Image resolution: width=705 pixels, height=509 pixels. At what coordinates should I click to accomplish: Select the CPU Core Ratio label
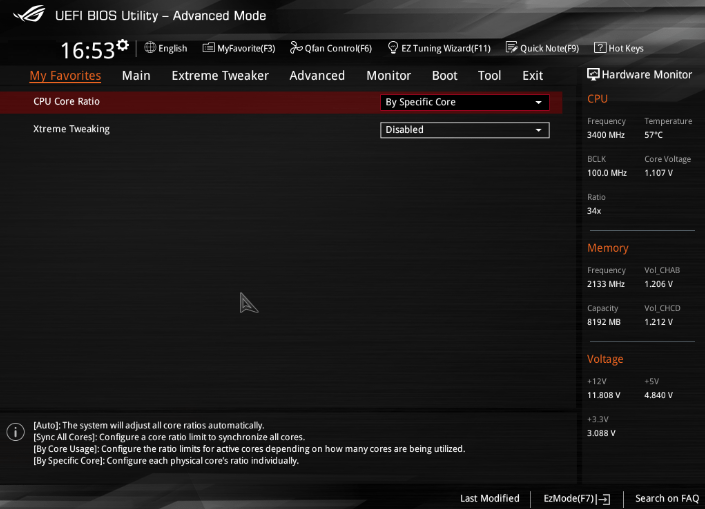(66, 102)
